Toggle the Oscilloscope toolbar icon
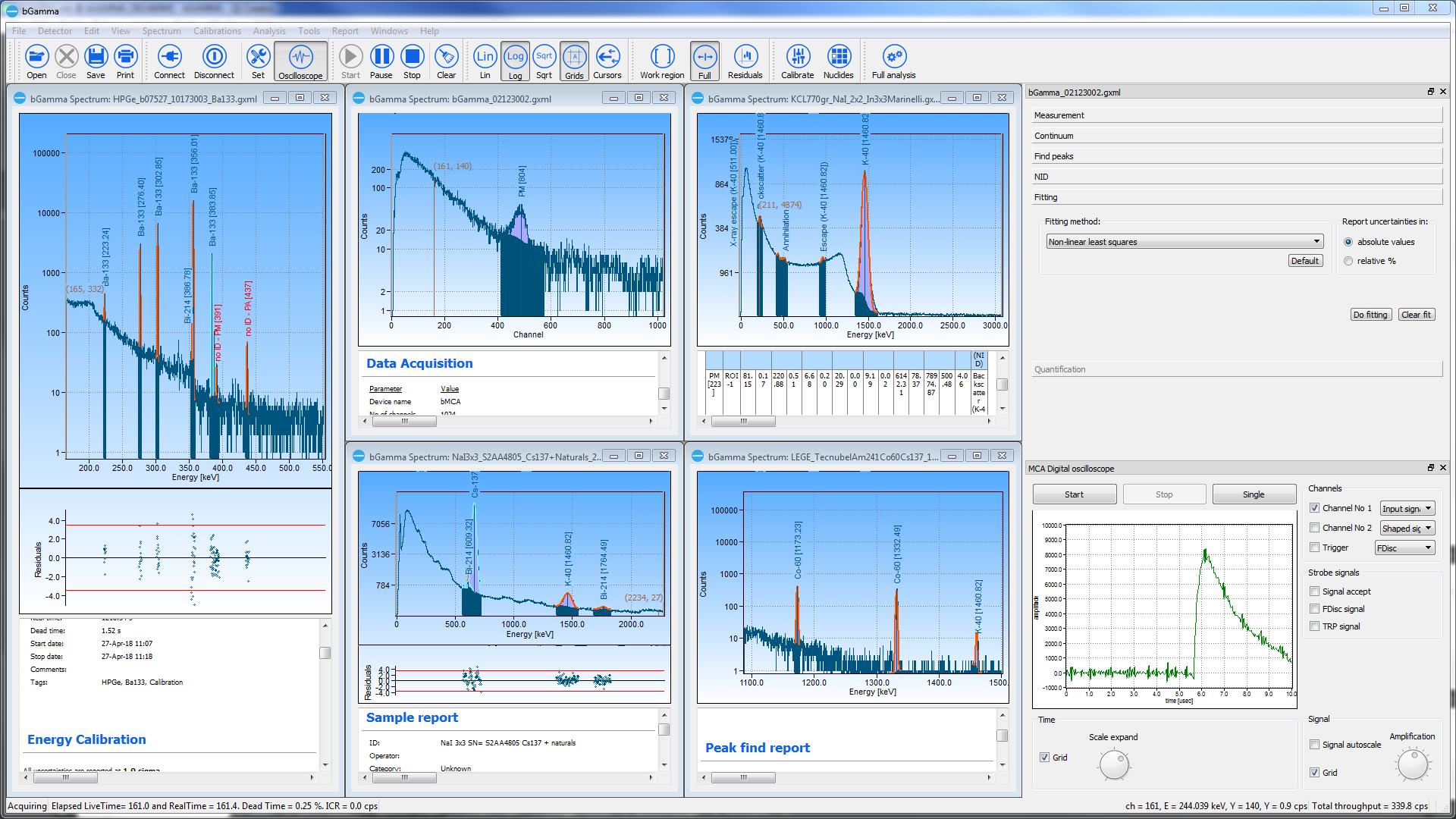Image resolution: width=1456 pixels, height=819 pixels. click(x=300, y=61)
